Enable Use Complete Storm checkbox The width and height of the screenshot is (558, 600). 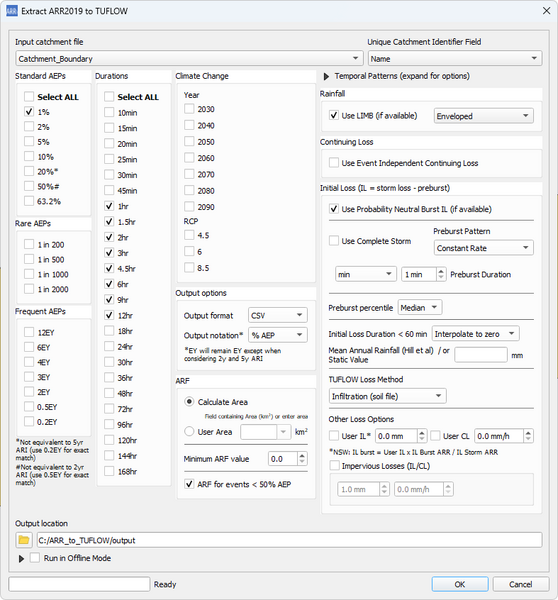(334, 241)
